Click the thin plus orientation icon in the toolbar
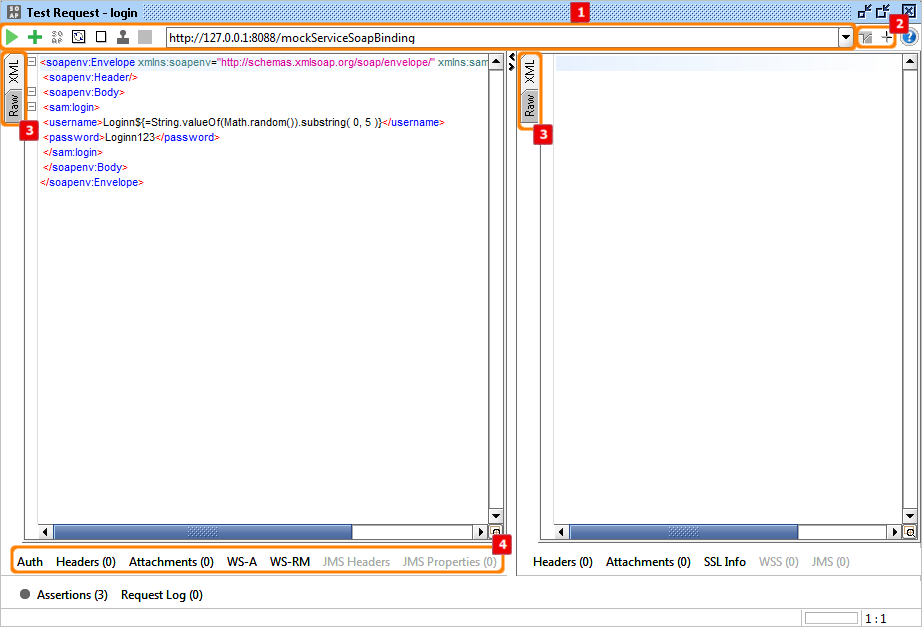922x627 pixels. pos(887,38)
